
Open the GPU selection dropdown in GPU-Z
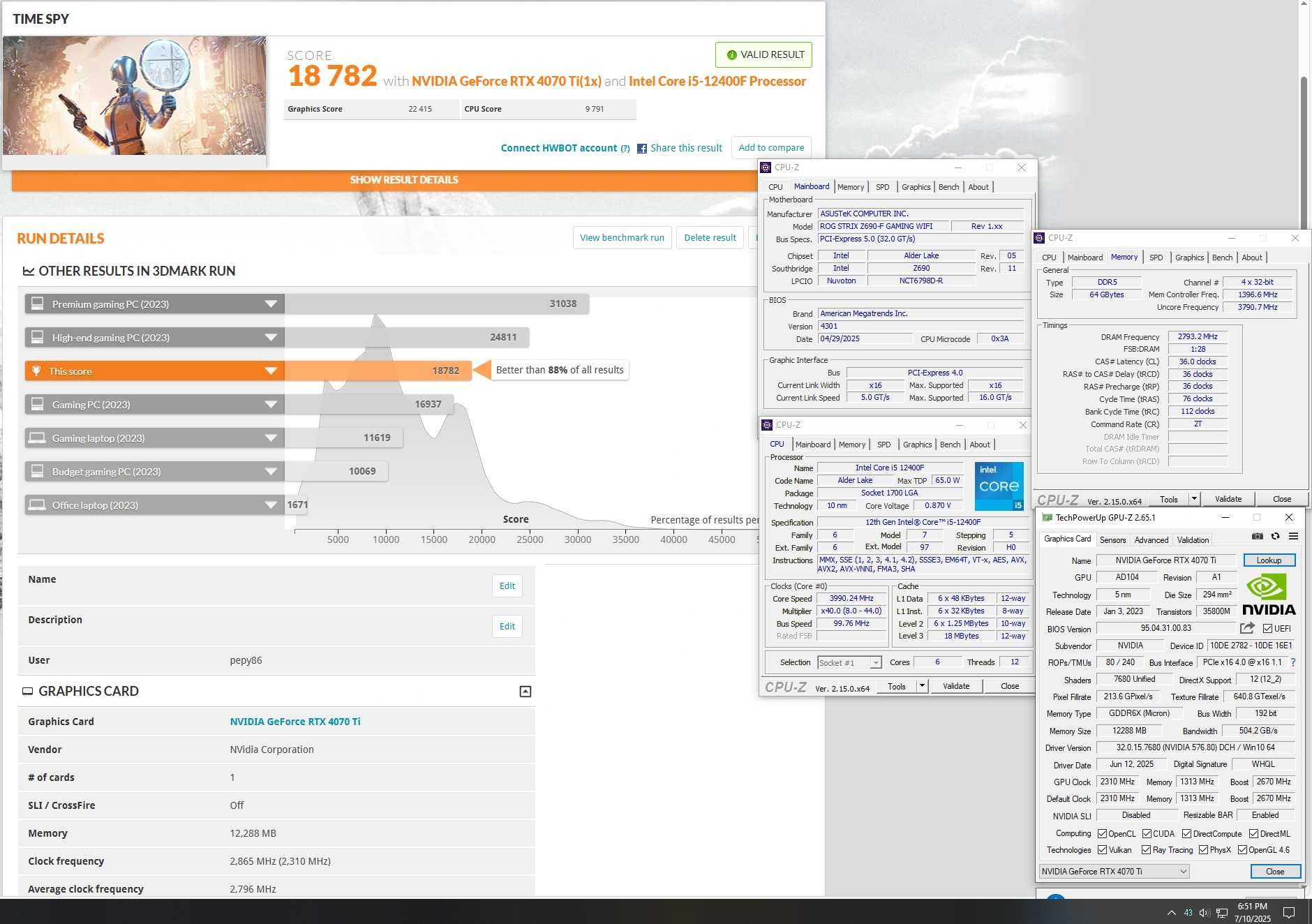pyautogui.click(x=1114, y=871)
